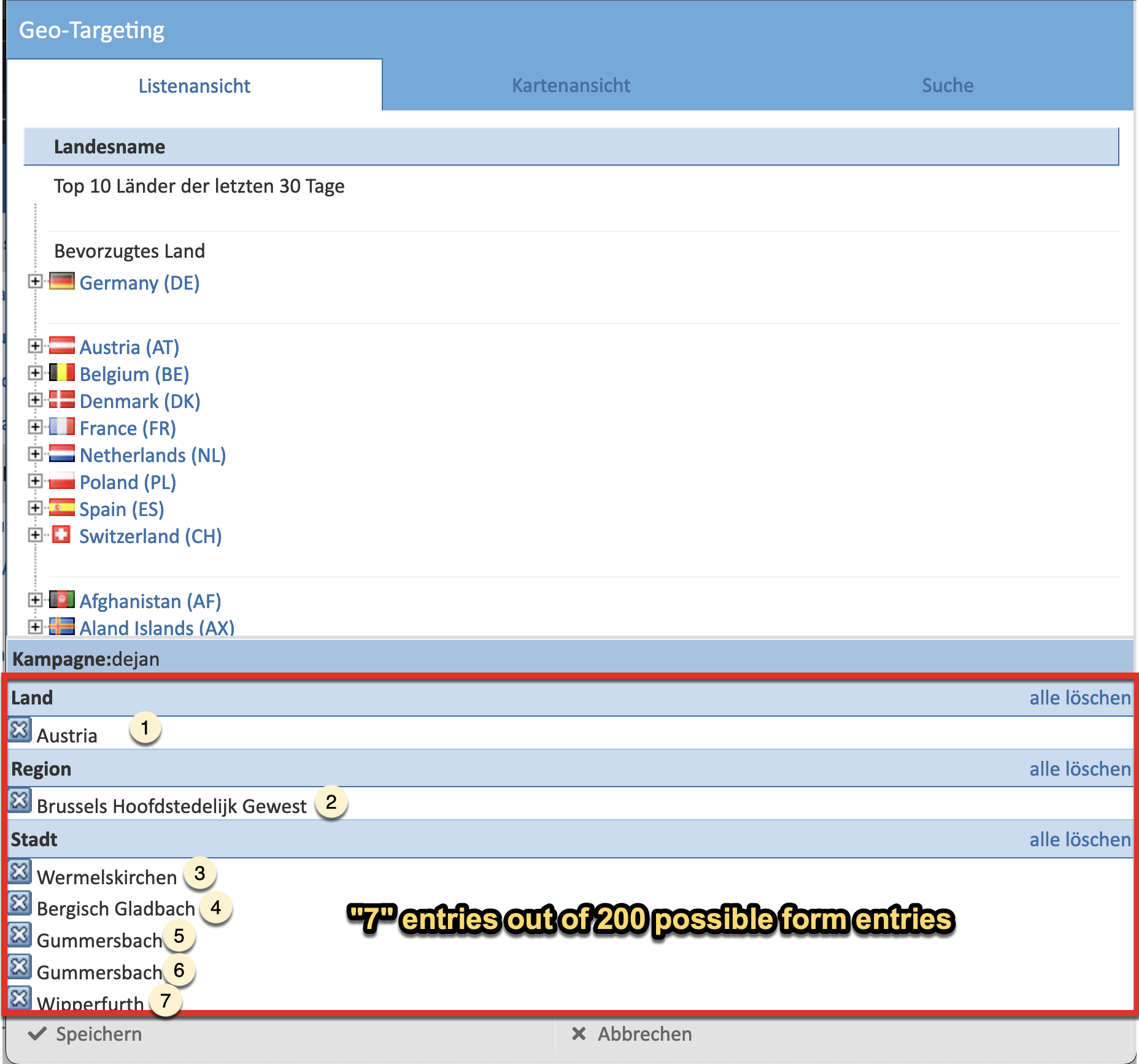Remove Brussels Hoofdstedelijk Gewest region entry
This screenshot has height=1064, width=1139.
(20, 801)
